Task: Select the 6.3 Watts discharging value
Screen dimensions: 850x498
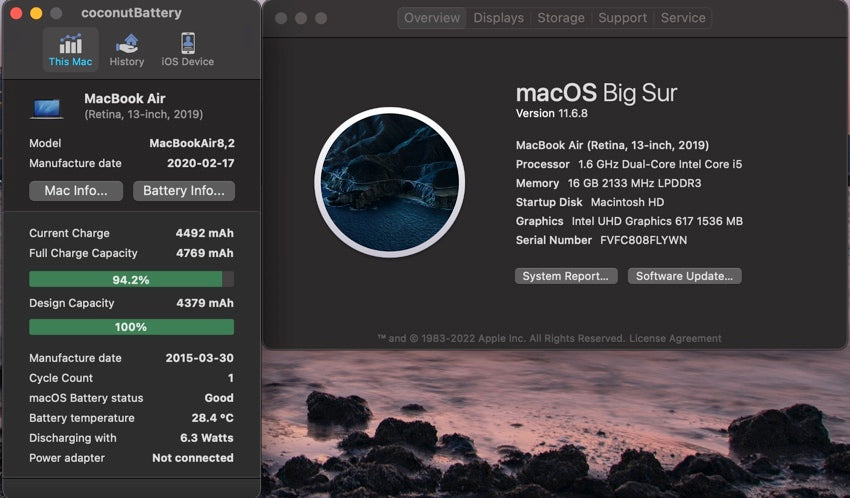Action: [x=207, y=438]
